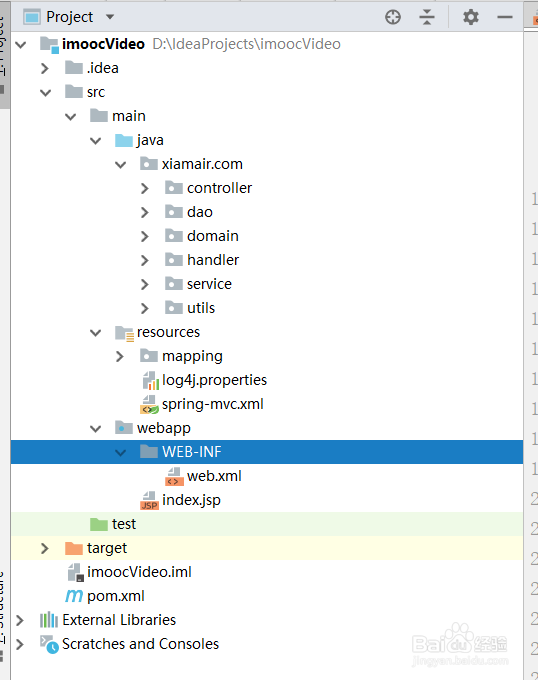Collapse the webapp folder

95,428
